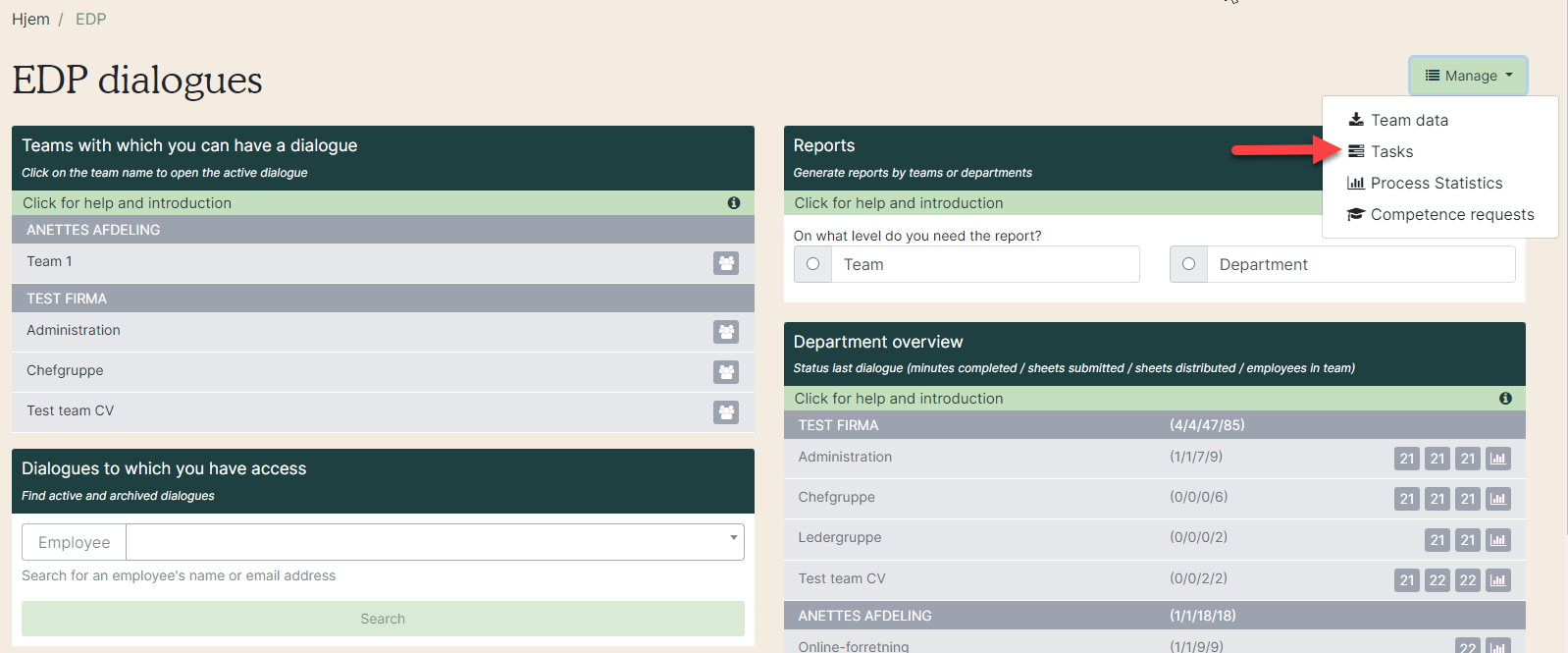Open bar chart icon for Administration department row
1568x653 pixels.
point(1498,459)
